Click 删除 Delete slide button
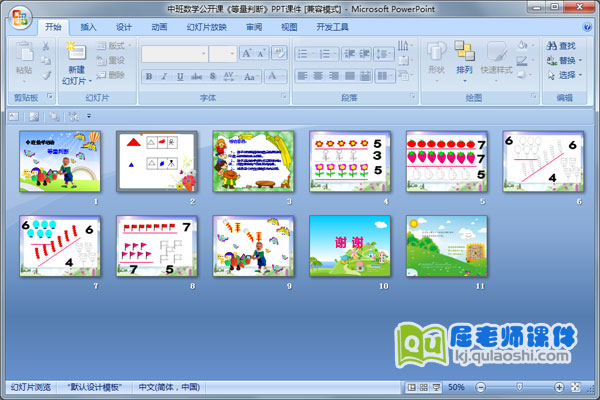600x400 pixels. pyautogui.click(x=111, y=75)
